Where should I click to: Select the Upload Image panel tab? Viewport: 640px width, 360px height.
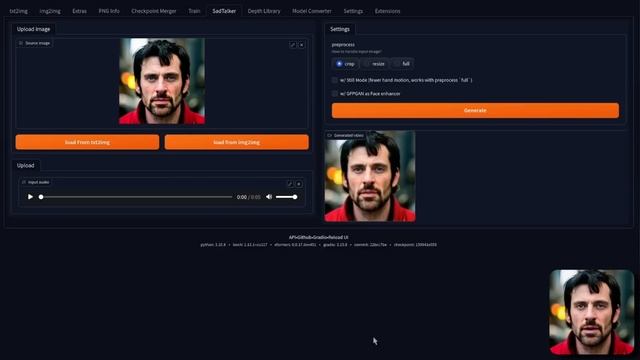coord(33,29)
